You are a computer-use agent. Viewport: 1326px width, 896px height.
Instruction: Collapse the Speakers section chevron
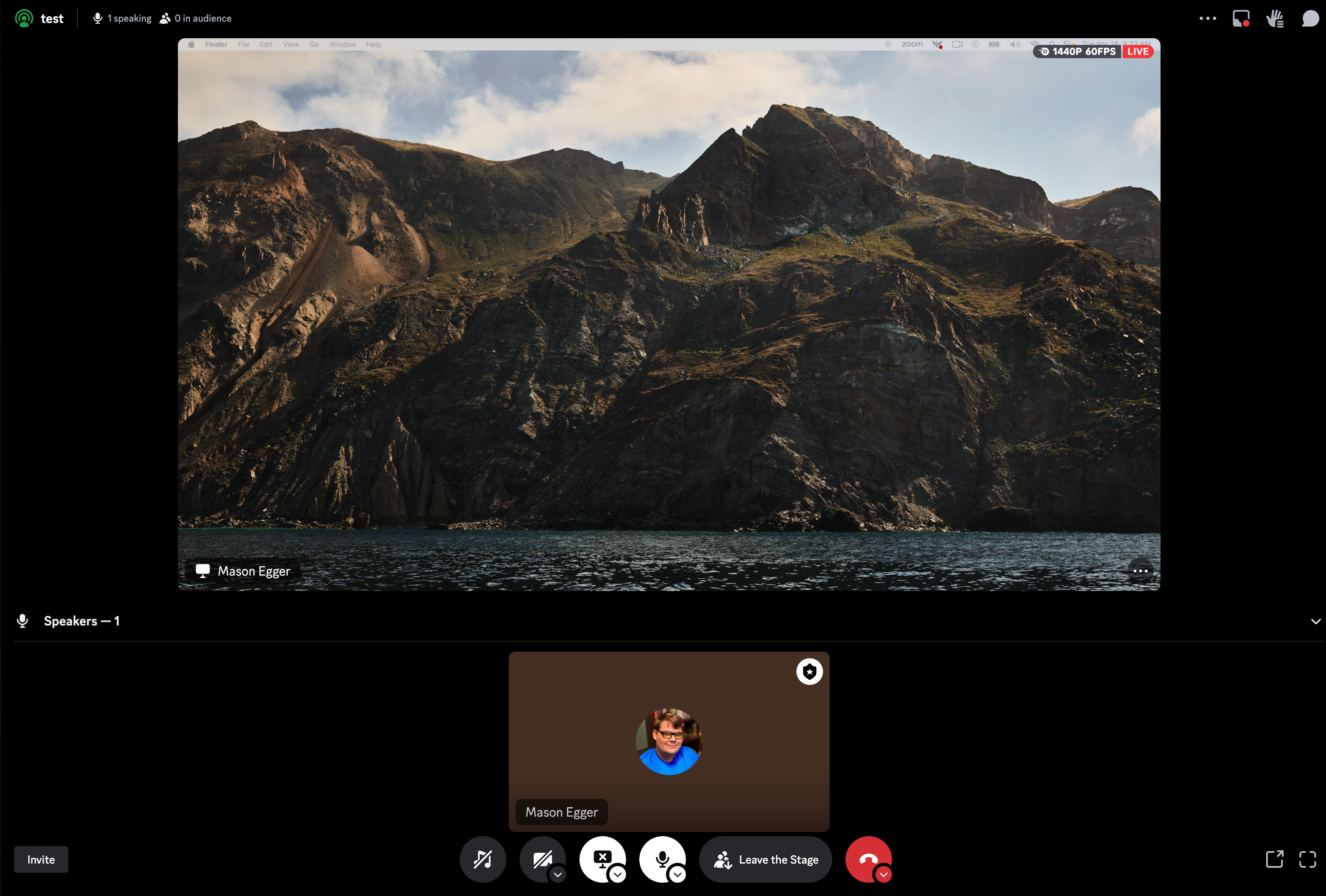click(1315, 622)
